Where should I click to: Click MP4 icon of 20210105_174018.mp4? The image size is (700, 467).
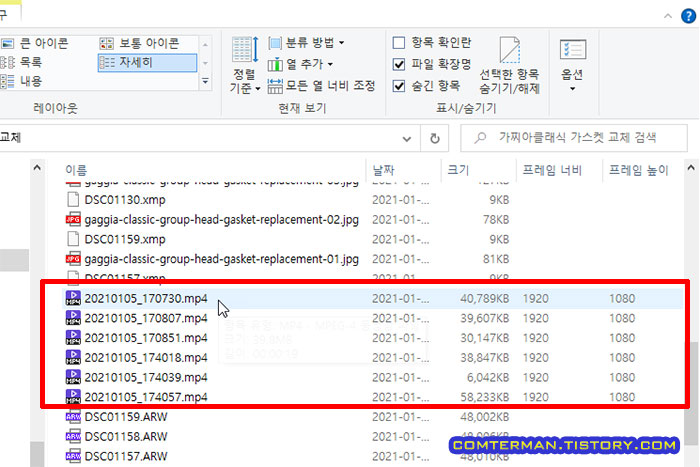[73, 357]
